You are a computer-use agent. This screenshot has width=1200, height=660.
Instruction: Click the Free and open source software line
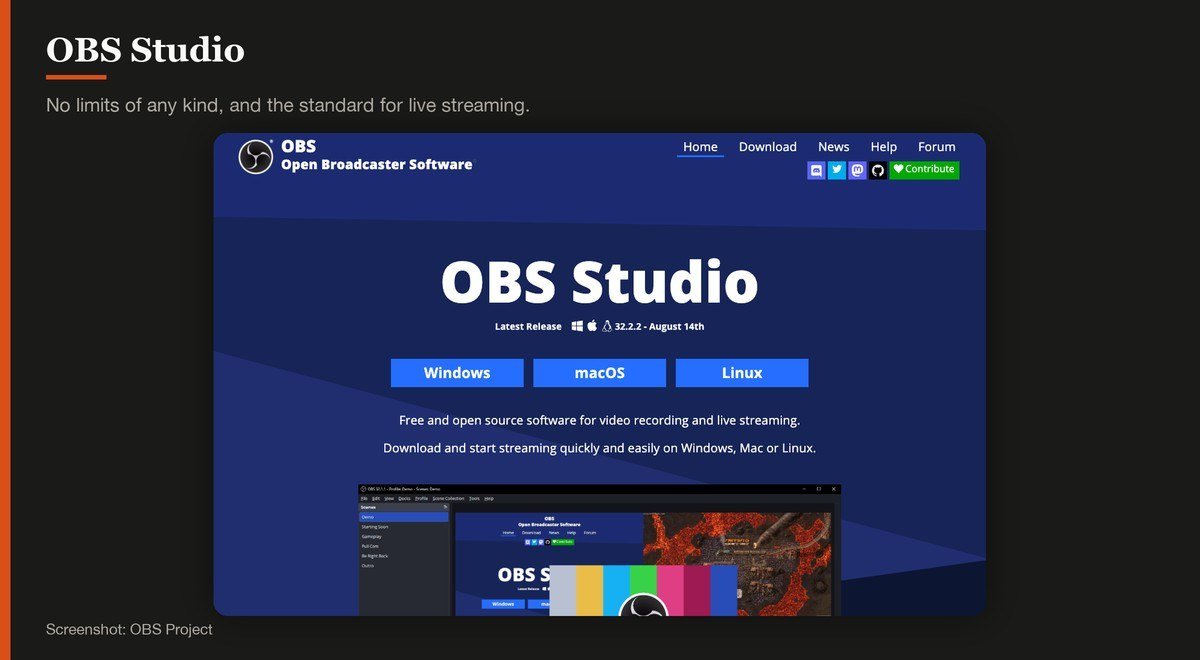pyautogui.click(x=599, y=421)
